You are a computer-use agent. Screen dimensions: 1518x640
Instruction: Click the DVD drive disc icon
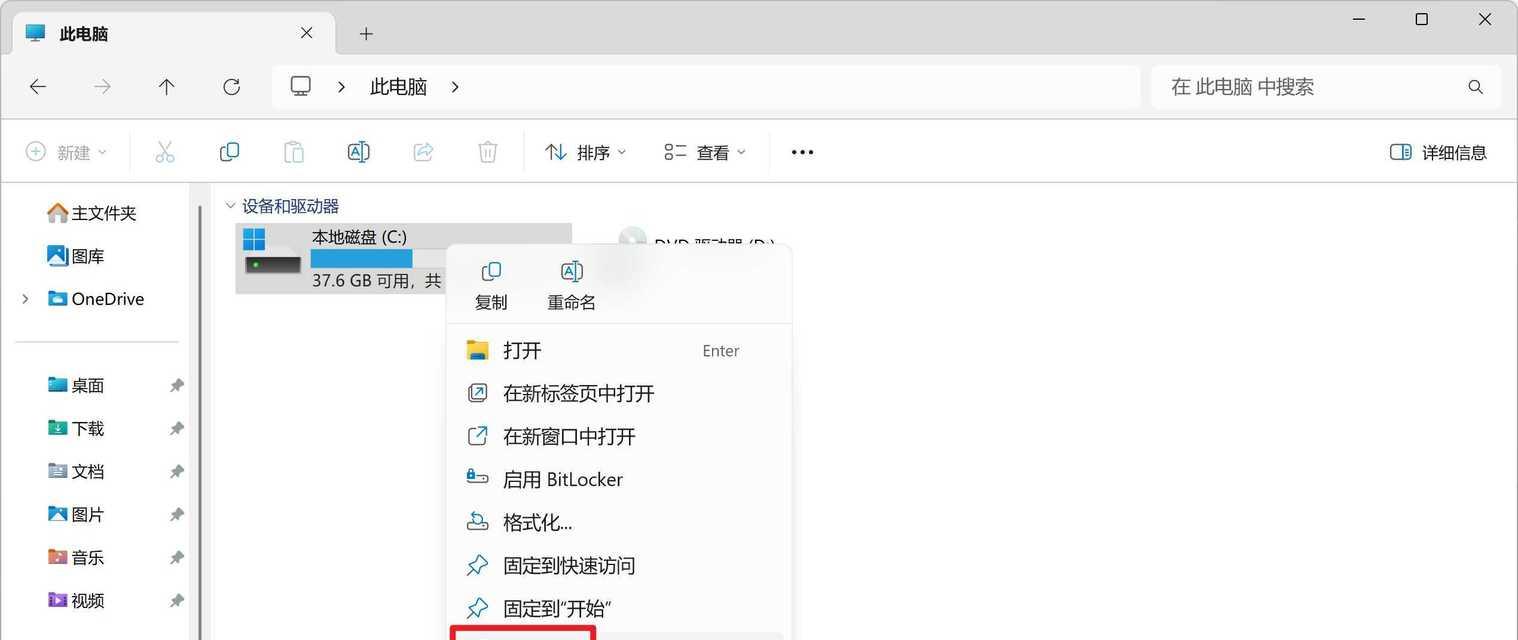coord(632,240)
